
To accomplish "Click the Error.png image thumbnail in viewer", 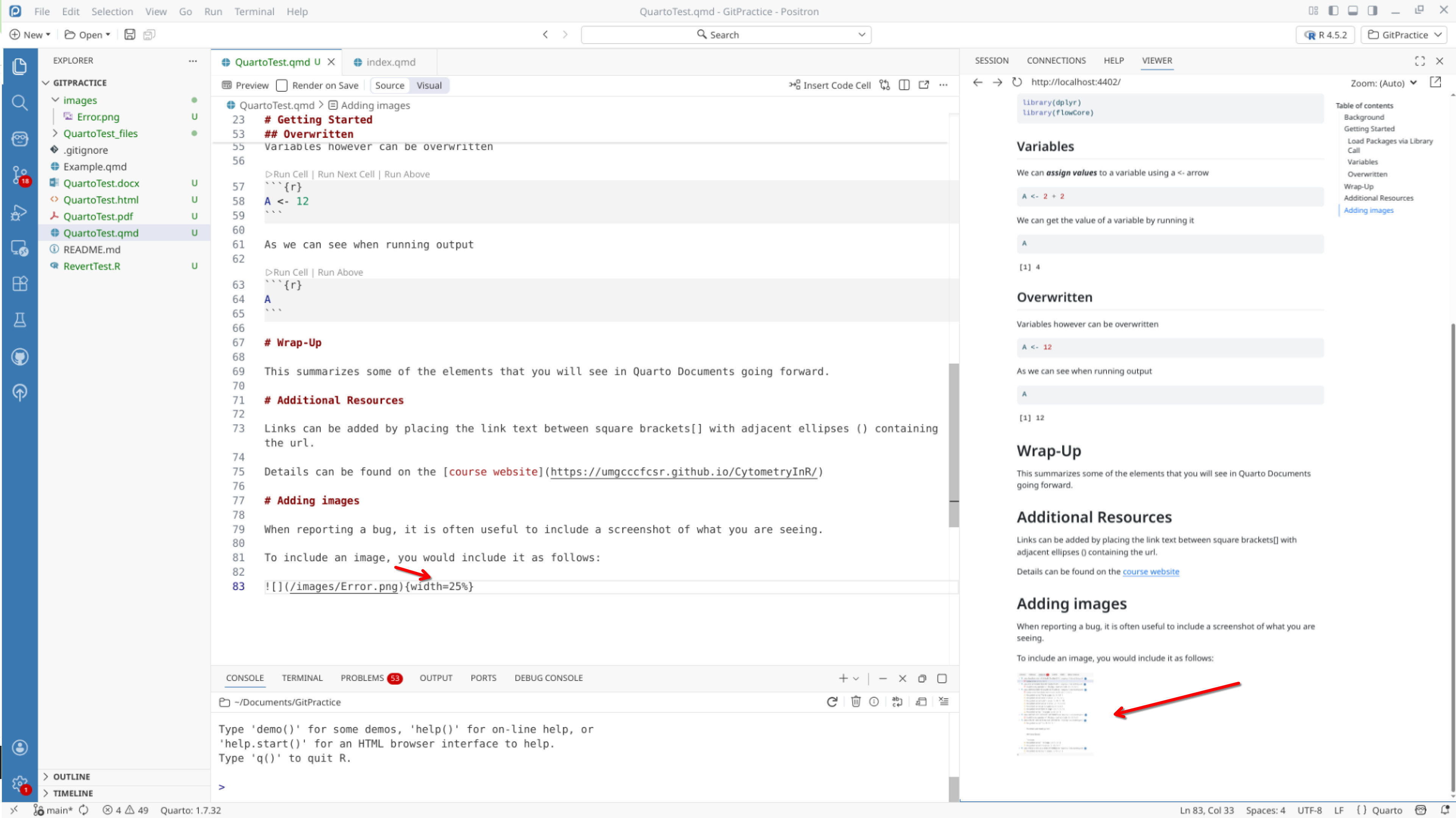I will 1055,714.
